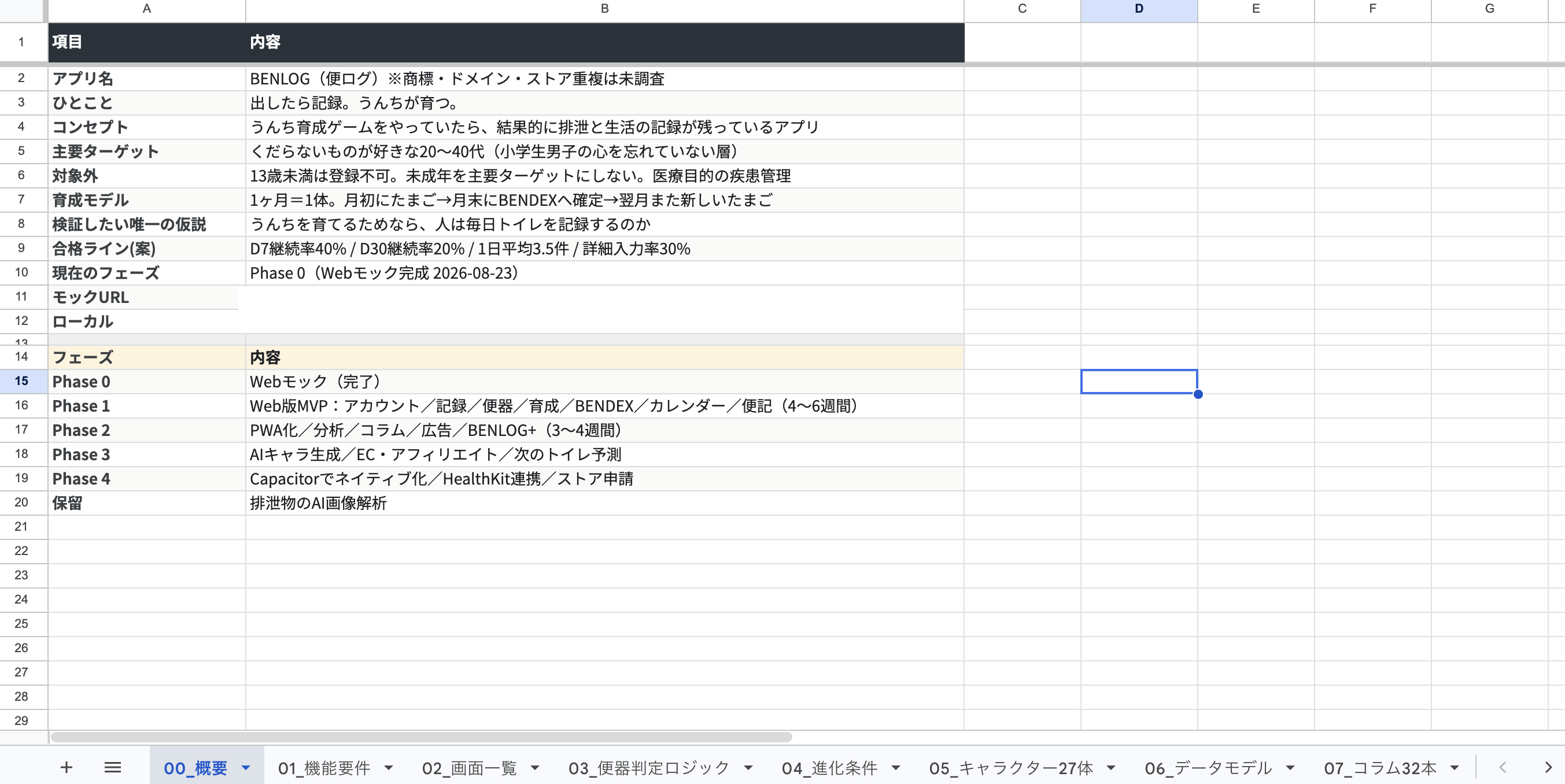The image size is (1565, 784).
Task: Add a new sheet with plus icon
Action: point(67,768)
